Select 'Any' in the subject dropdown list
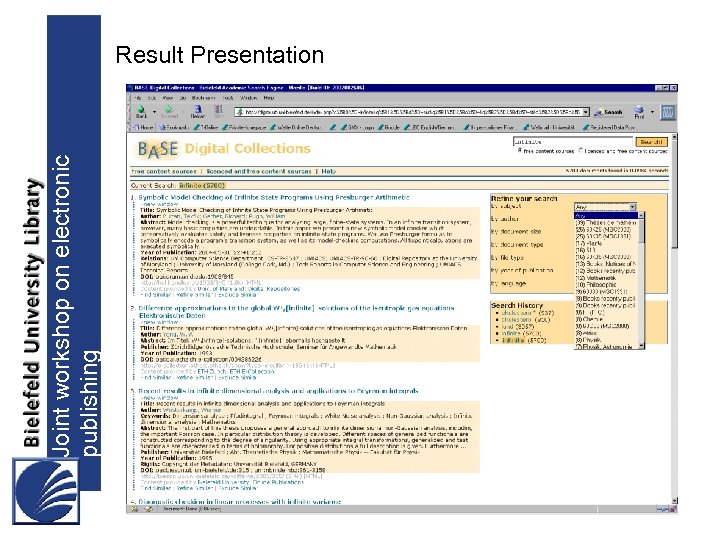The height and width of the screenshot is (540, 720). [606, 215]
